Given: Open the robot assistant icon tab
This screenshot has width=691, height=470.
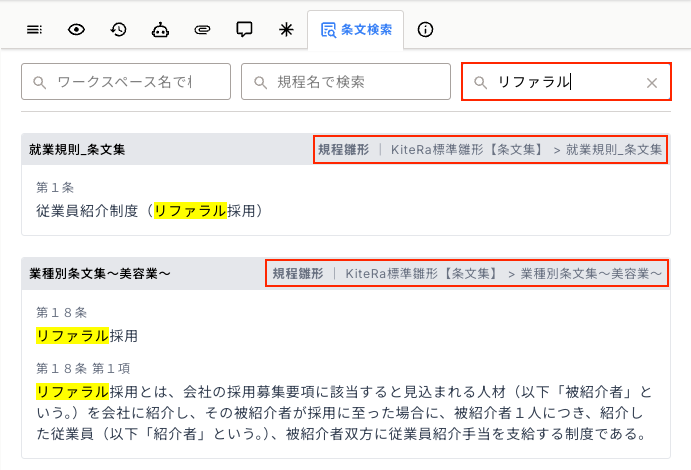Looking at the screenshot, I should 160,30.
